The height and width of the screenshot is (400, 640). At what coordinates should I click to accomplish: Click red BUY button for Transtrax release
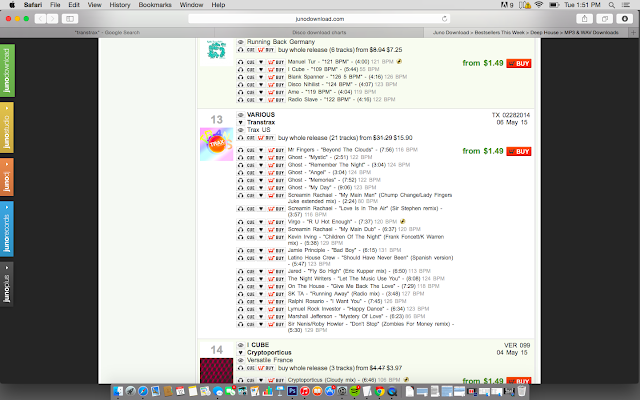click(x=519, y=151)
